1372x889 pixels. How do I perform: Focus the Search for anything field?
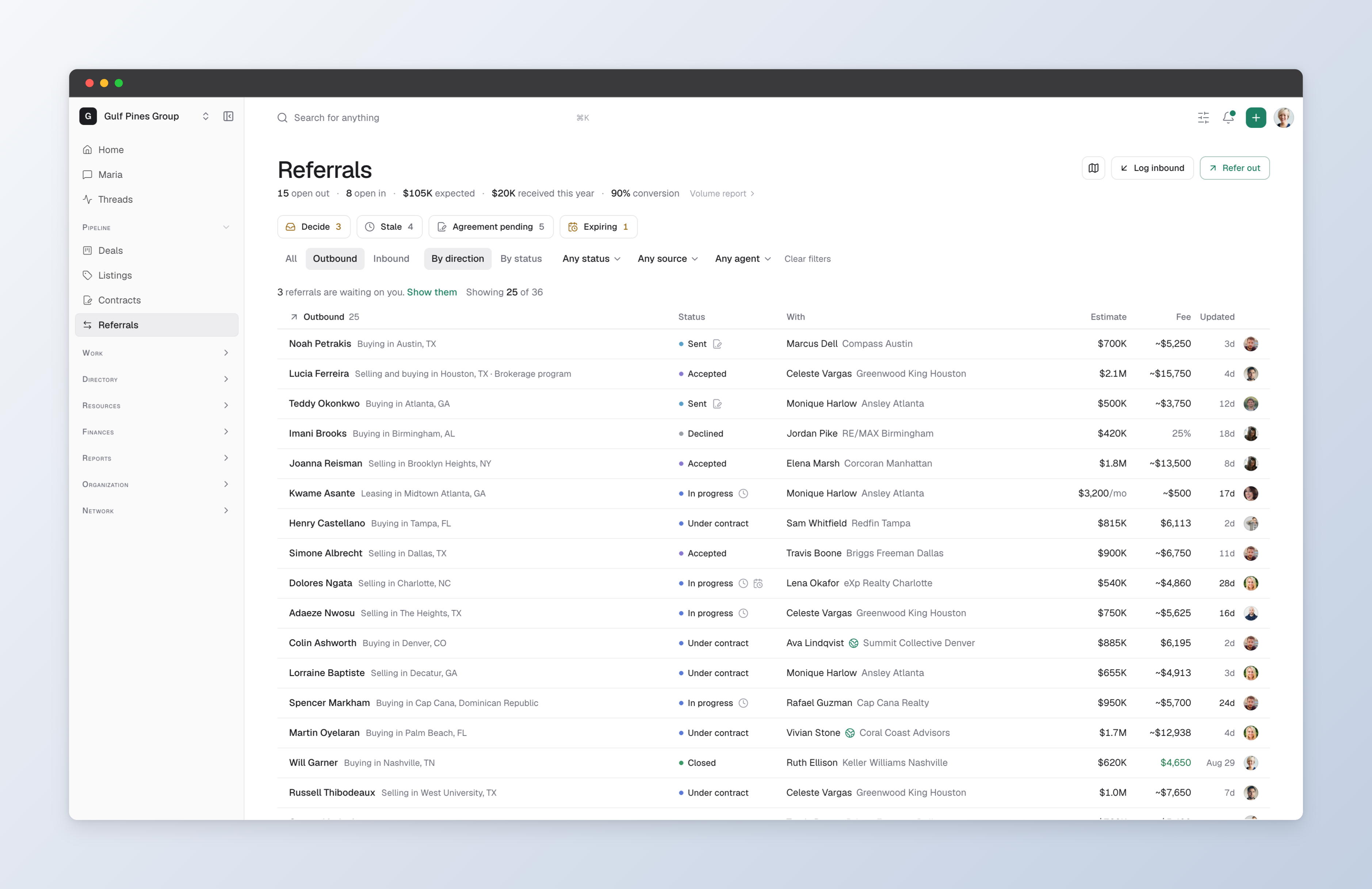433,118
